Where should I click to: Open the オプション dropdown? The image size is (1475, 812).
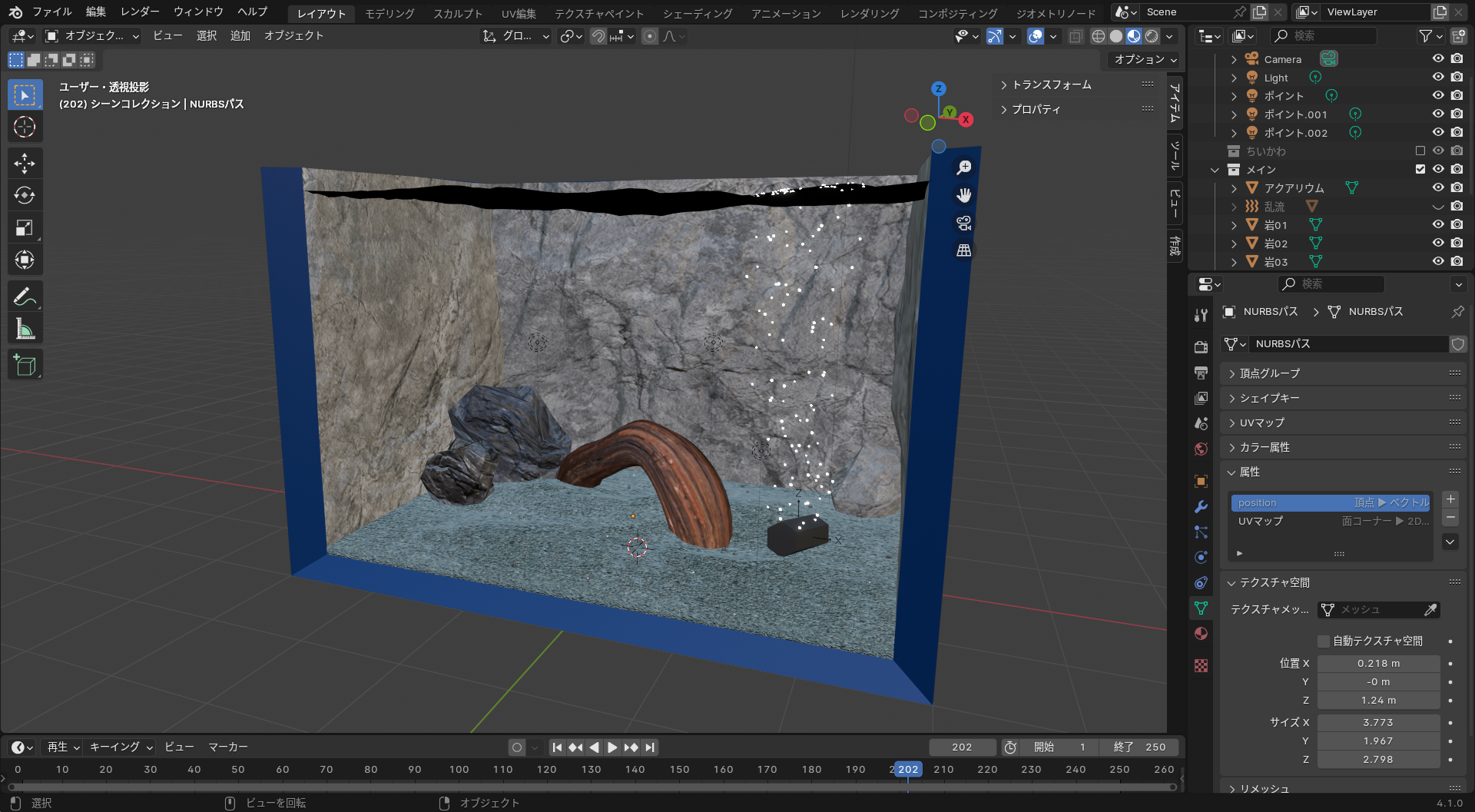tap(1145, 59)
